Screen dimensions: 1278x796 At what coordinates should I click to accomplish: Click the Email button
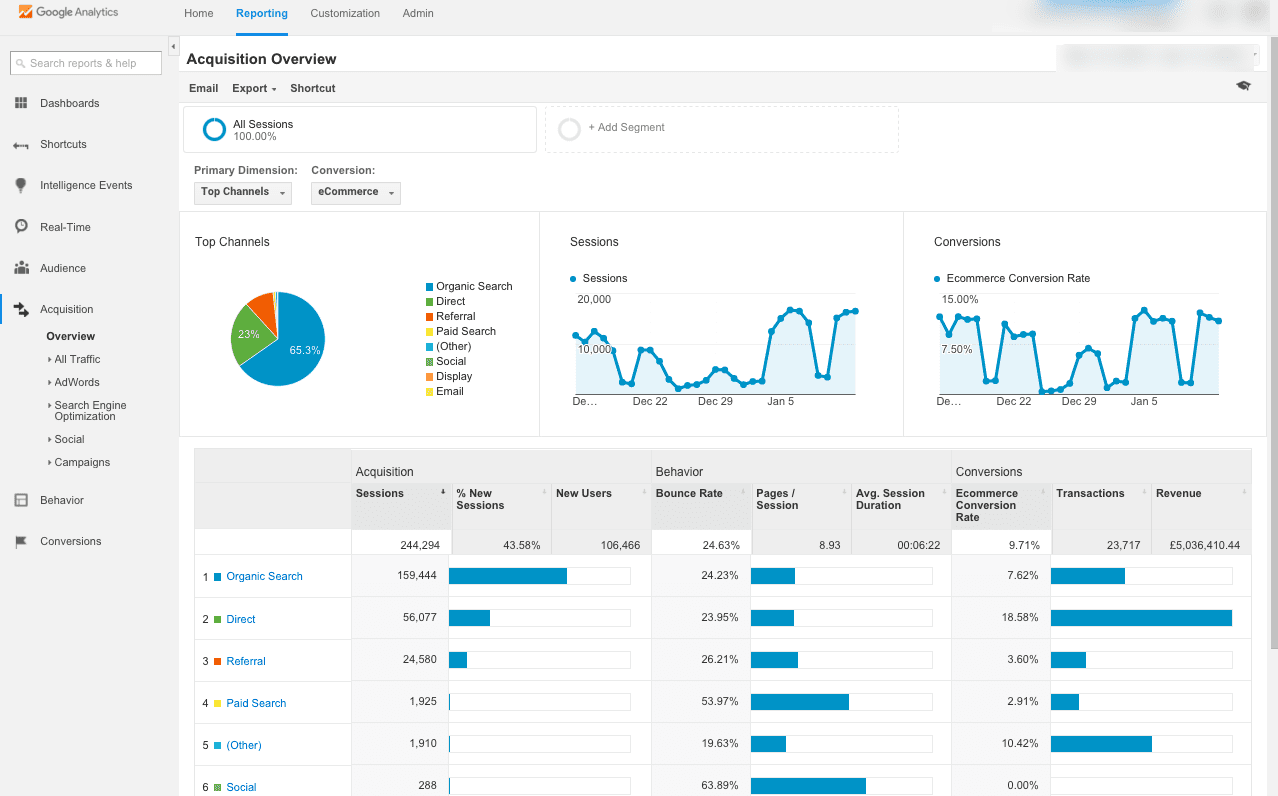click(x=204, y=88)
